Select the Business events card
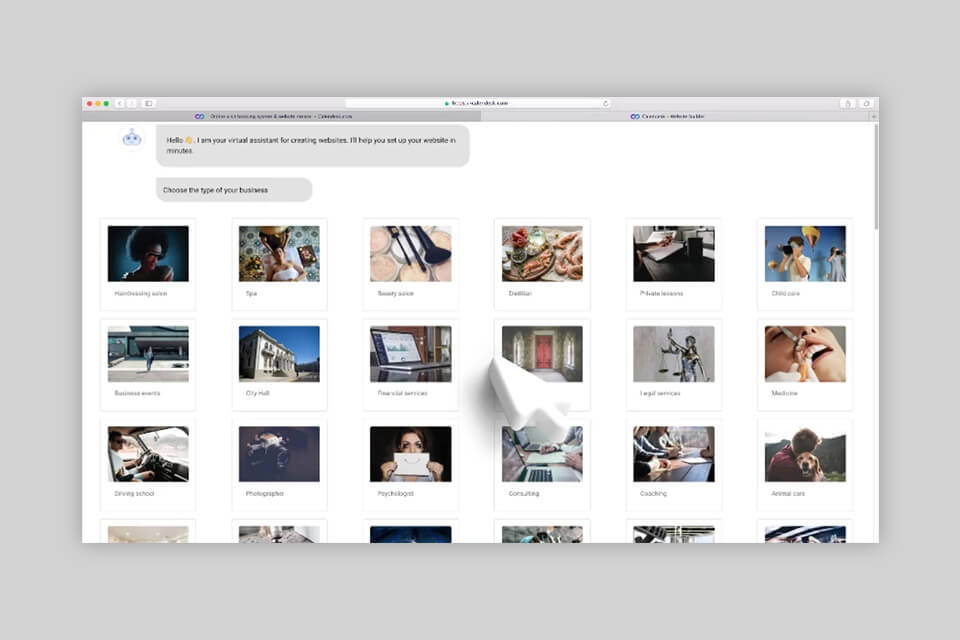This screenshot has width=960, height=640. 148,364
